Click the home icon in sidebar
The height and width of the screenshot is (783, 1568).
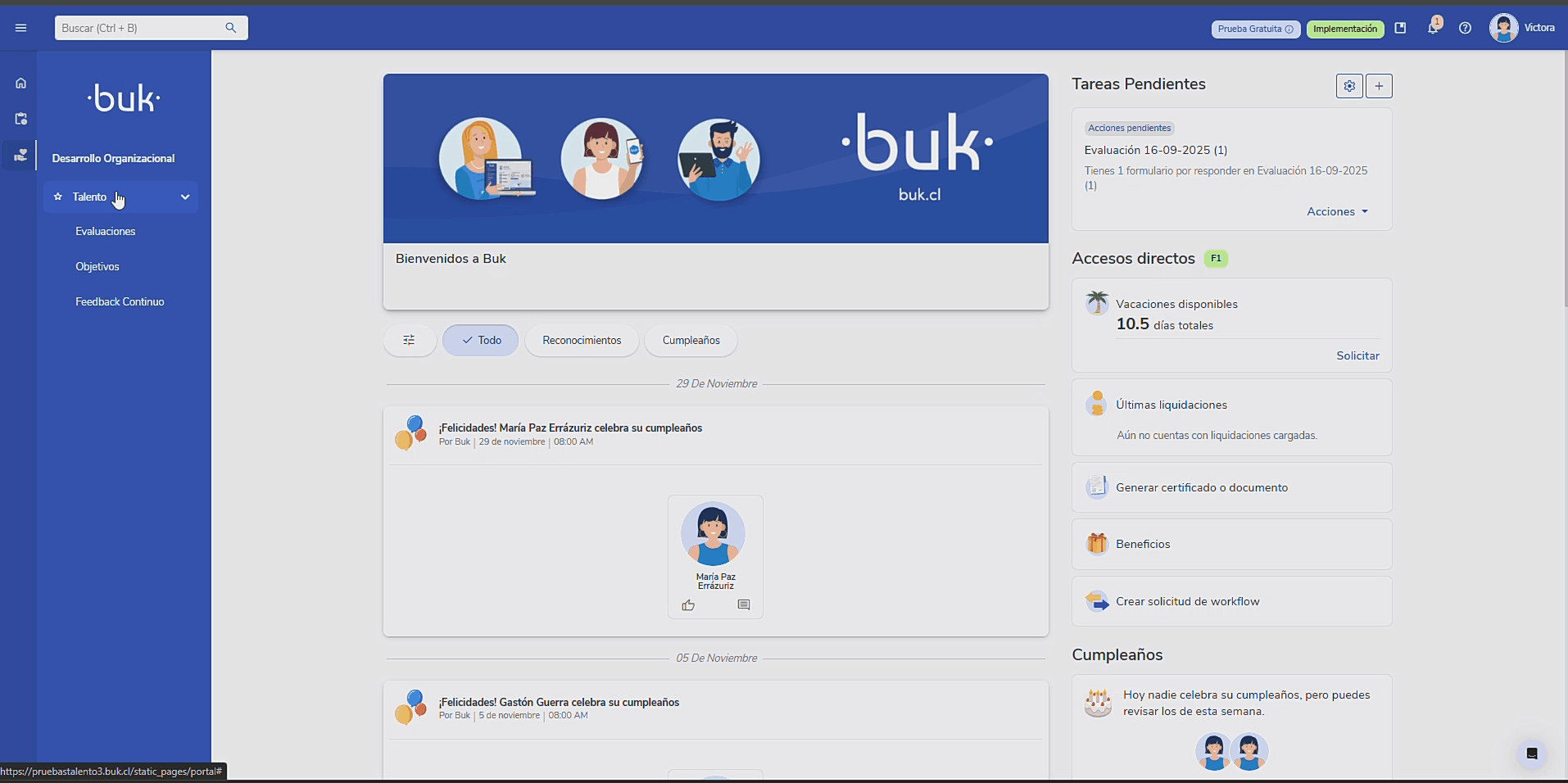(x=20, y=84)
